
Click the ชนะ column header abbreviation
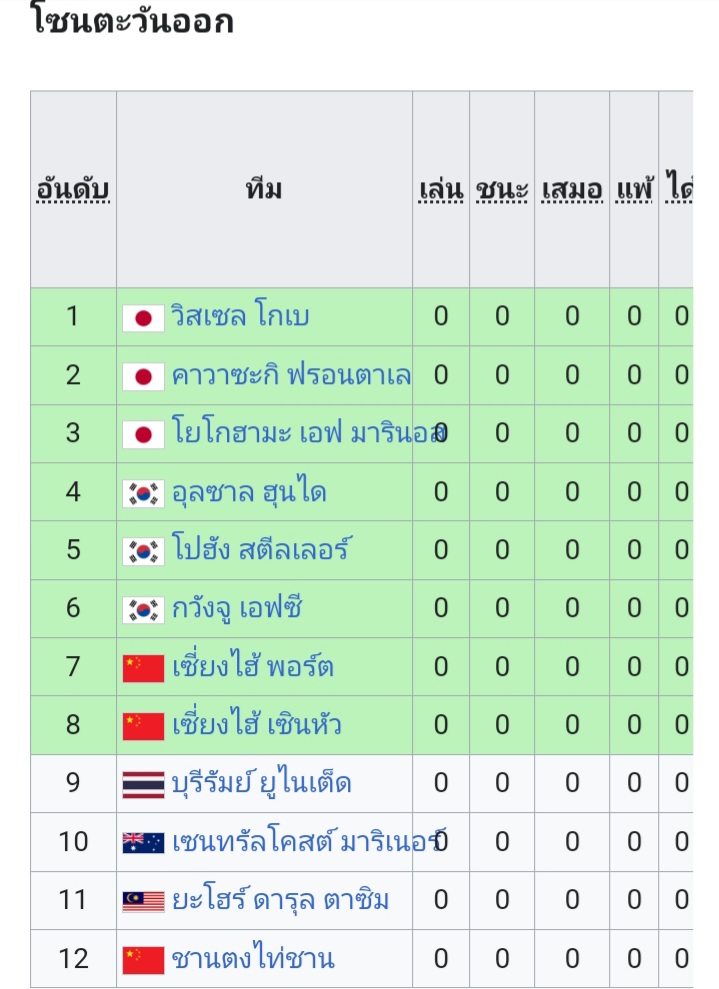pos(502,189)
